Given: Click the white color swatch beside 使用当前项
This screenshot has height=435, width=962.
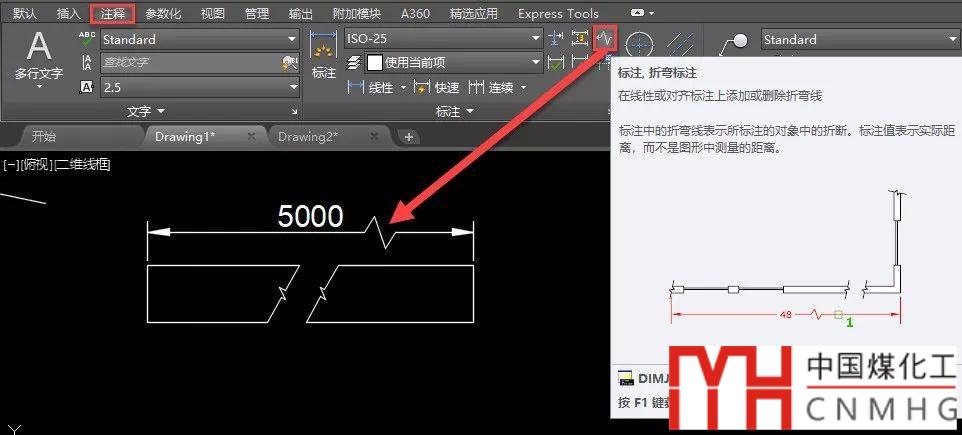Looking at the screenshot, I should [374, 63].
